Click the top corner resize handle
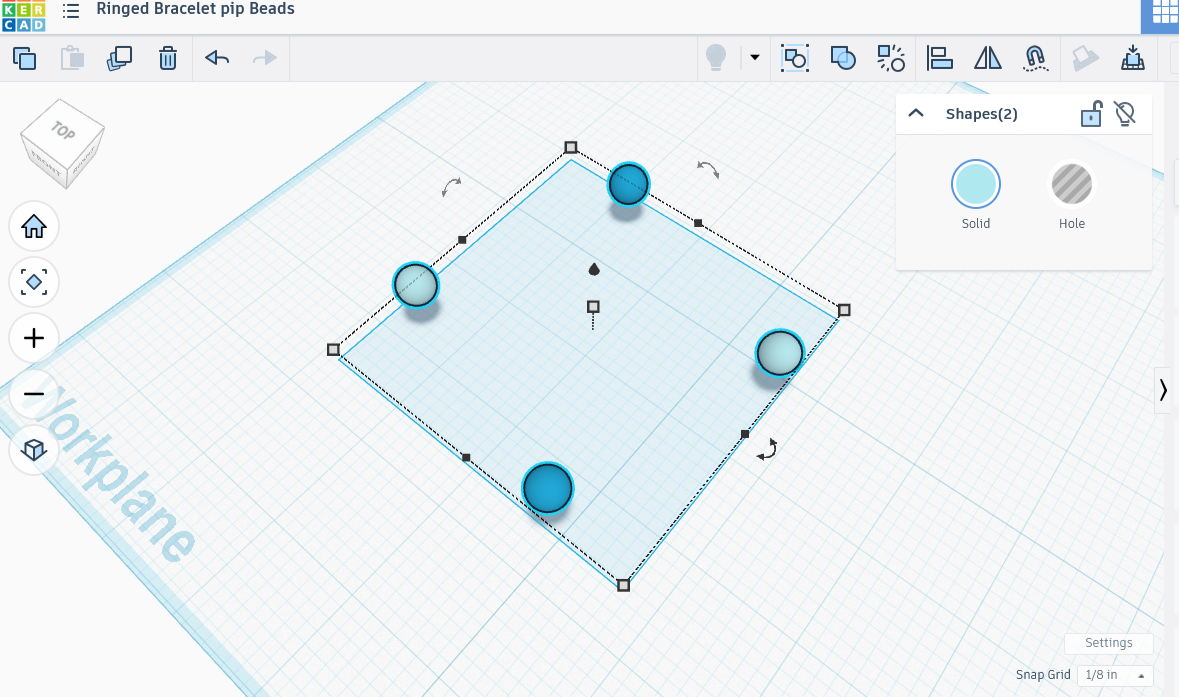This screenshot has width=1179, height=697. click(x=571, y=147)
